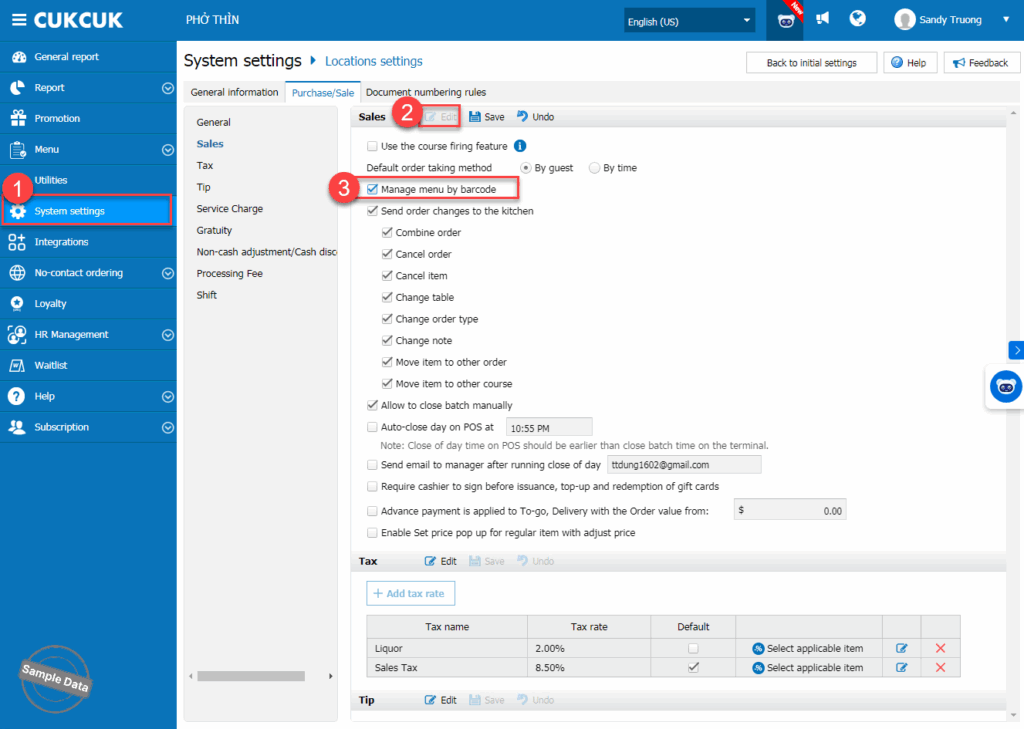Select the By time radio option
1024x729 pixels.
pyautogui.click(x=595, y=168)
